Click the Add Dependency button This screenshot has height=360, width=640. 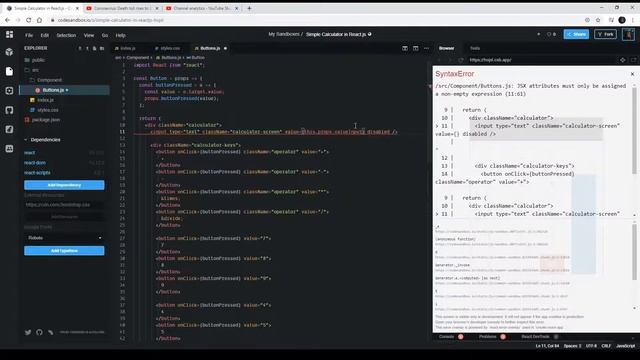click(64, 185)
